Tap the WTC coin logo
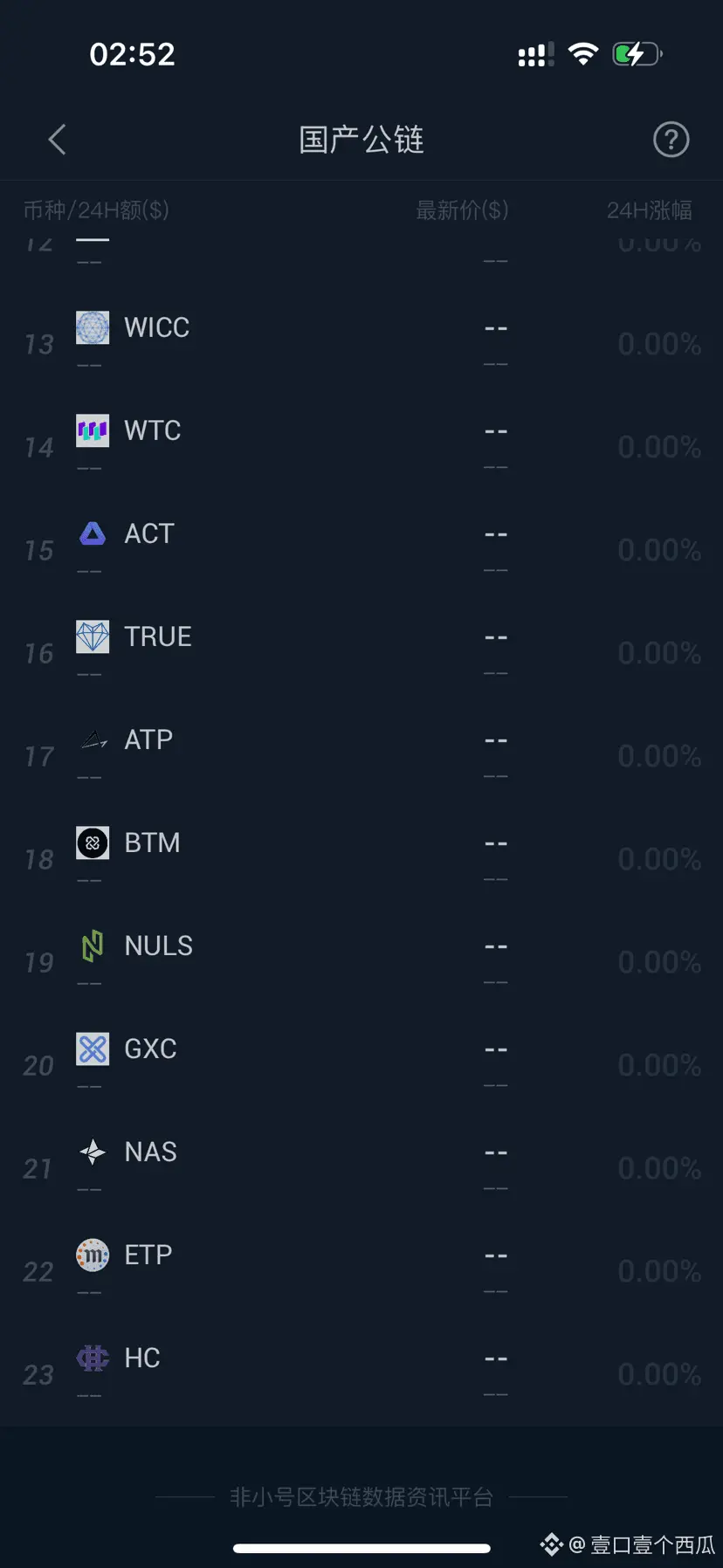Viewport: 723px width, 1568px height. coord(93,430)
